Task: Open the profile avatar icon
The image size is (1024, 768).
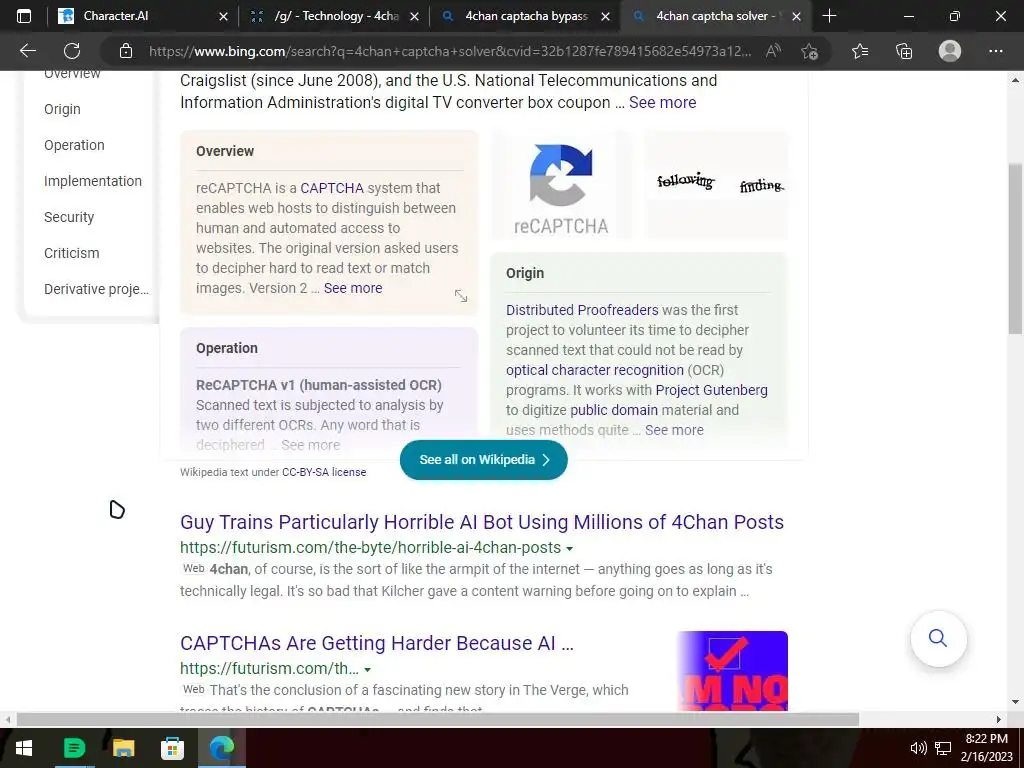Action: [950, 51]
